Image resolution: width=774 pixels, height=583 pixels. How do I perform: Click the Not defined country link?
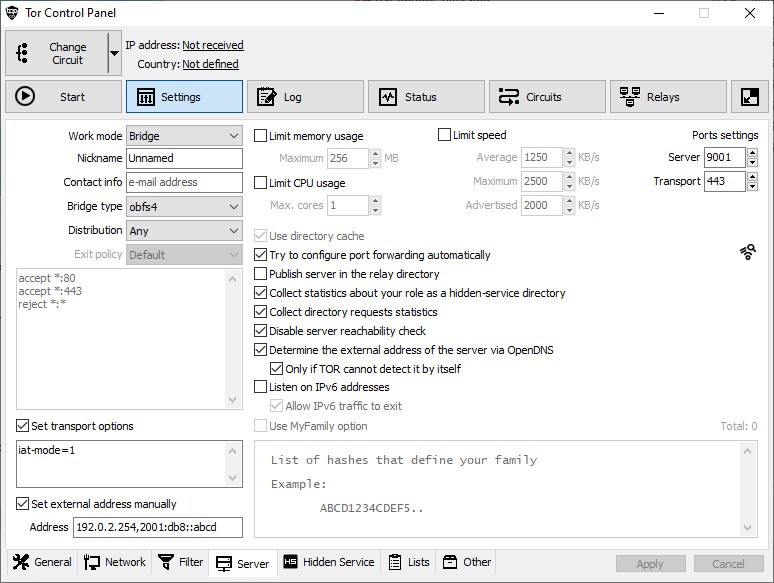coord(210,64)
